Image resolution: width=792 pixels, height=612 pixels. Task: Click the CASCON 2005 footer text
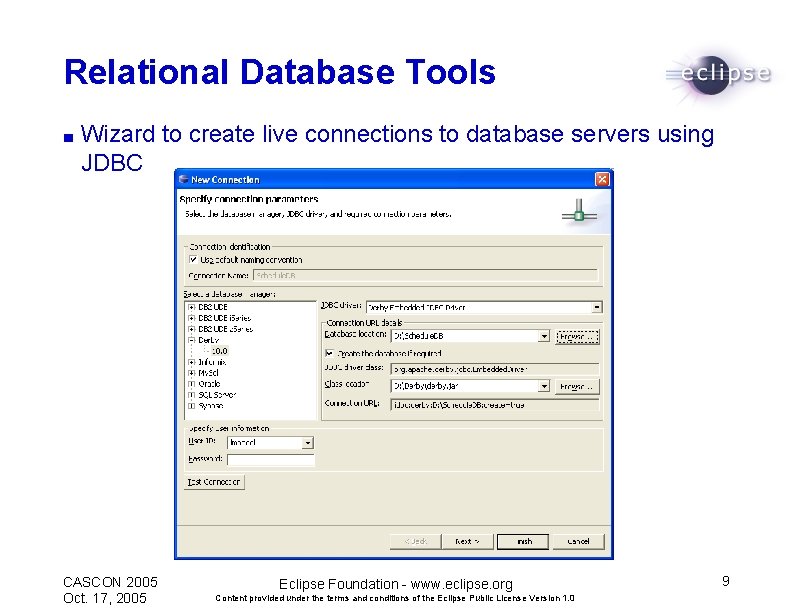tap(111, 582)
